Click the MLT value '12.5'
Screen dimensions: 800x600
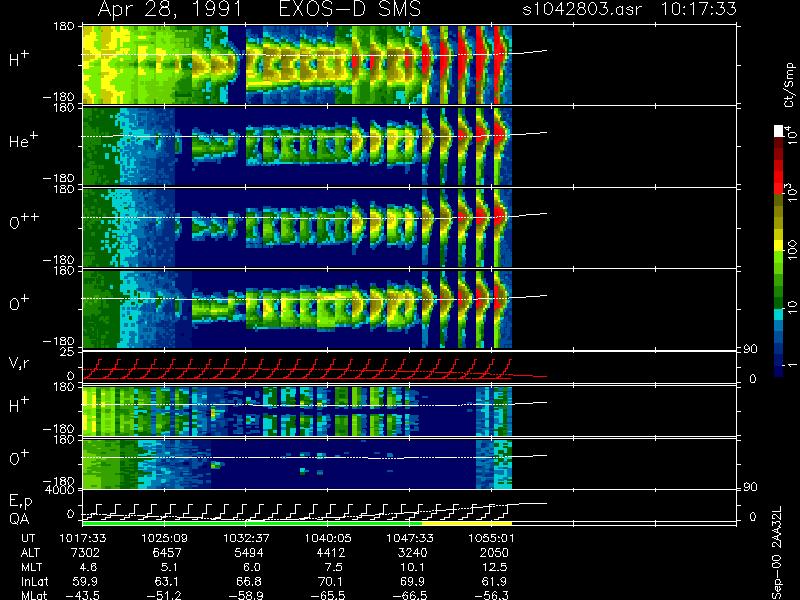click(494, 567)
